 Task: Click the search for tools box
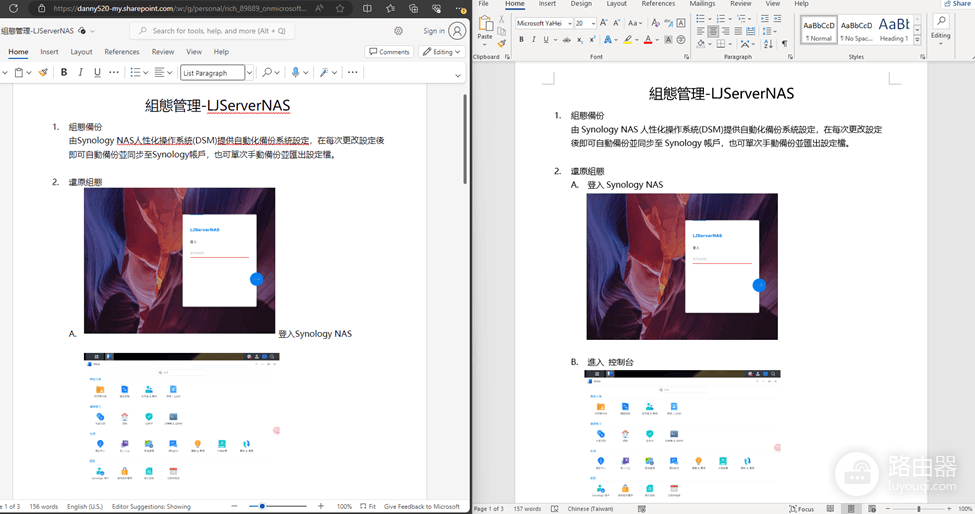(212, 30)
